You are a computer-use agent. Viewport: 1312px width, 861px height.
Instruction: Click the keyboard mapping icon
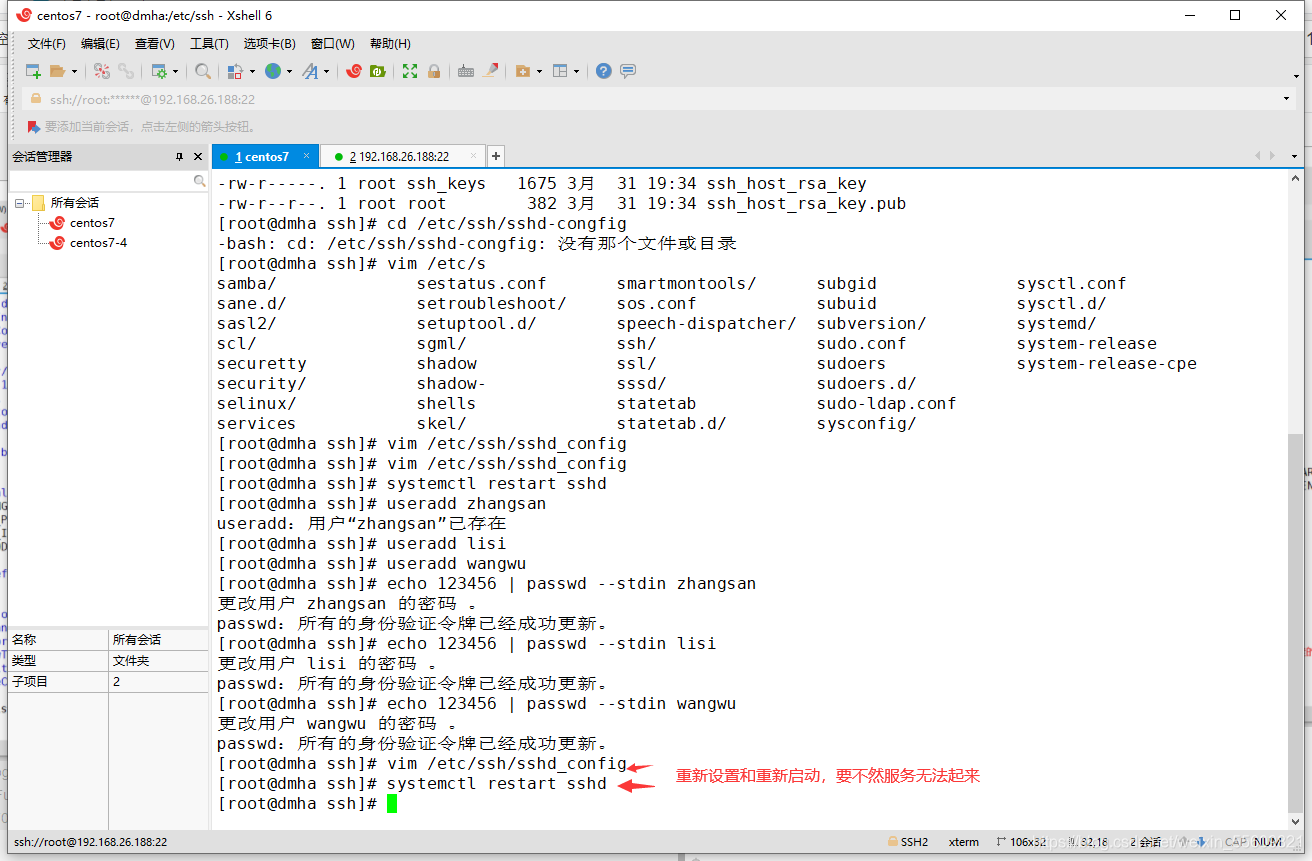pyautogui.click(x=466, y=71)
